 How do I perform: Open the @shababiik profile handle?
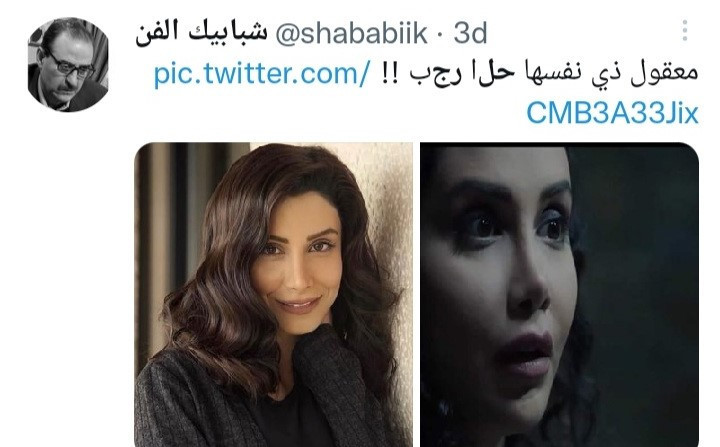pos(351,34)
